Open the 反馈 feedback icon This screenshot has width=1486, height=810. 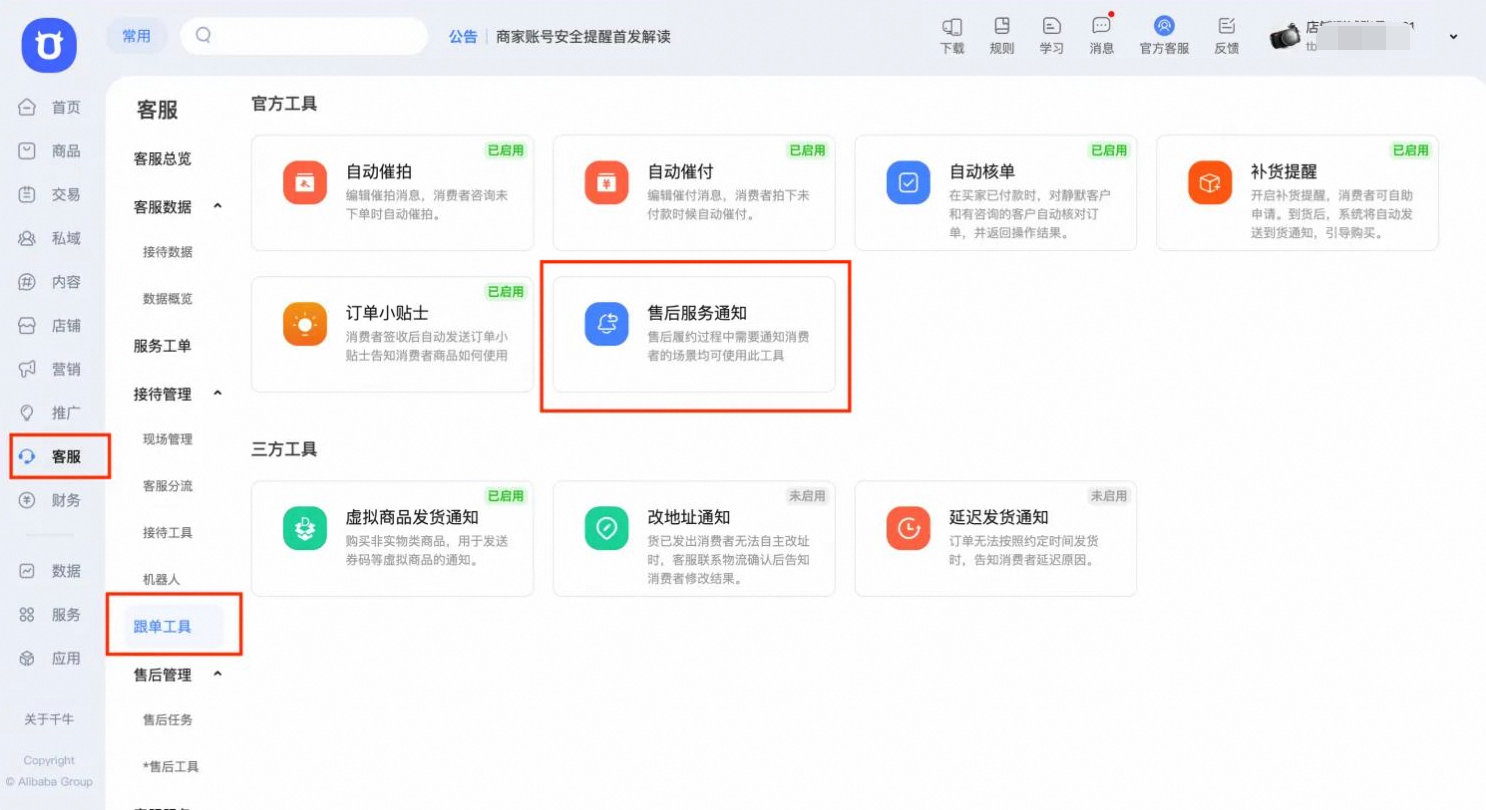[1227, 27]
